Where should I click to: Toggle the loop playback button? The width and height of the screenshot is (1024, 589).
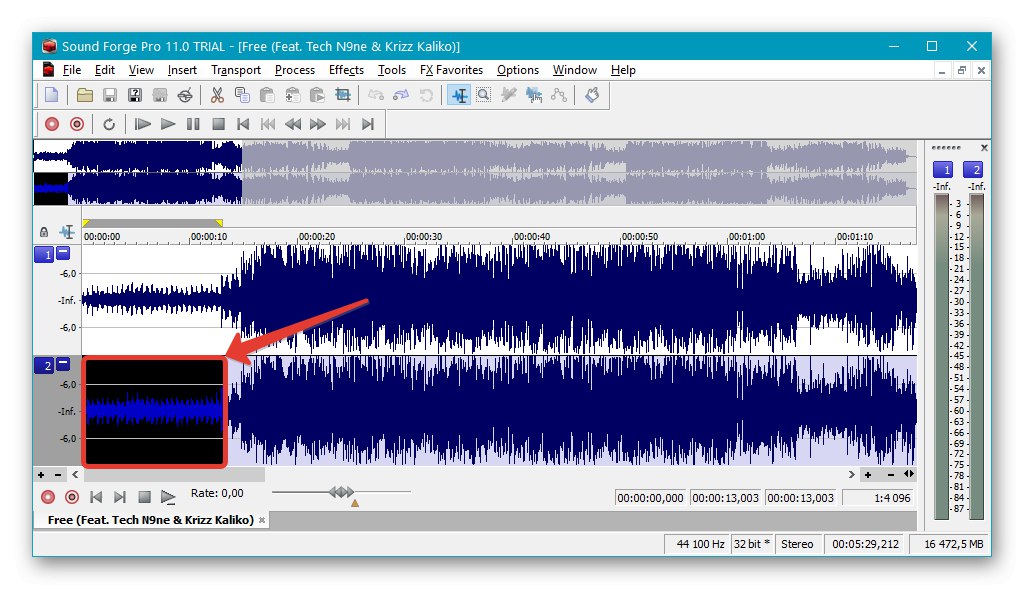(109, 124)
